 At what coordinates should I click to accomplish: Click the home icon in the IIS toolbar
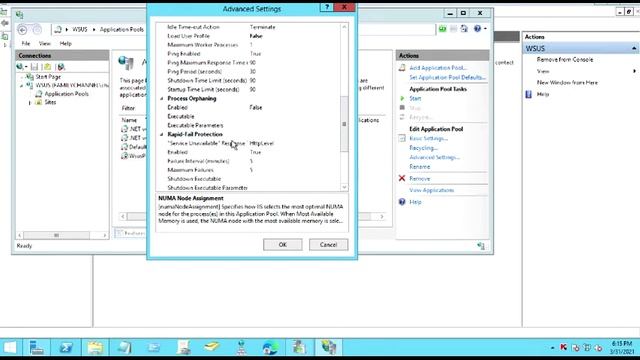[x=464, y=29]
